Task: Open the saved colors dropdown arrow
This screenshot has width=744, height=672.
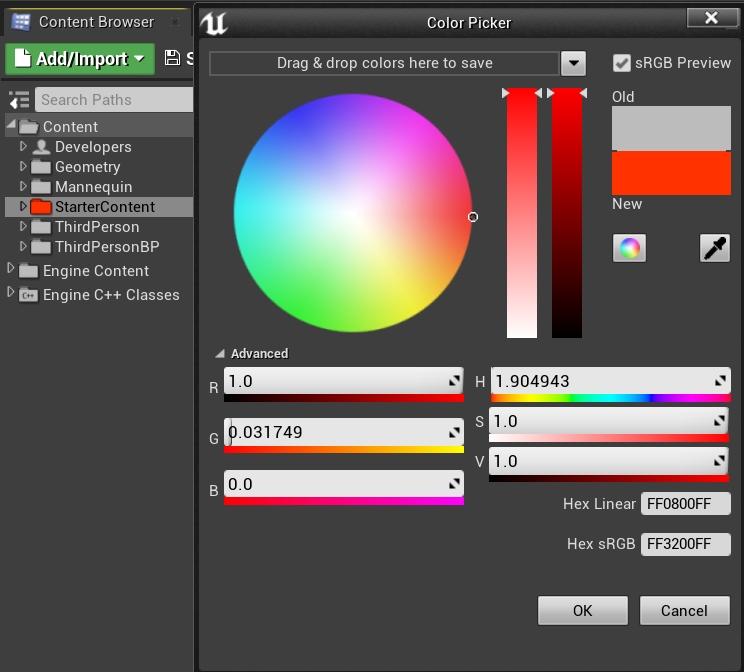Action: click(573, 63)
